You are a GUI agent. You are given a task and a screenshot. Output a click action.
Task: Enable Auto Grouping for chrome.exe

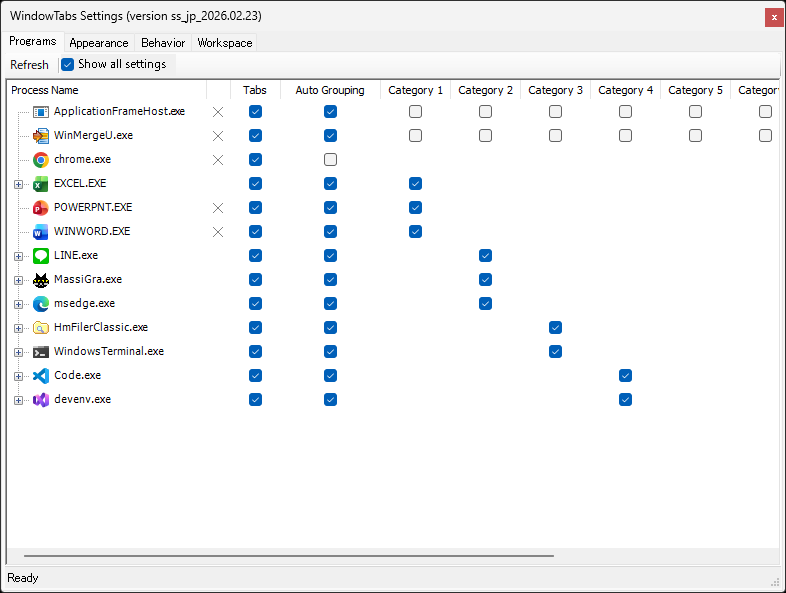pos(330,159)
